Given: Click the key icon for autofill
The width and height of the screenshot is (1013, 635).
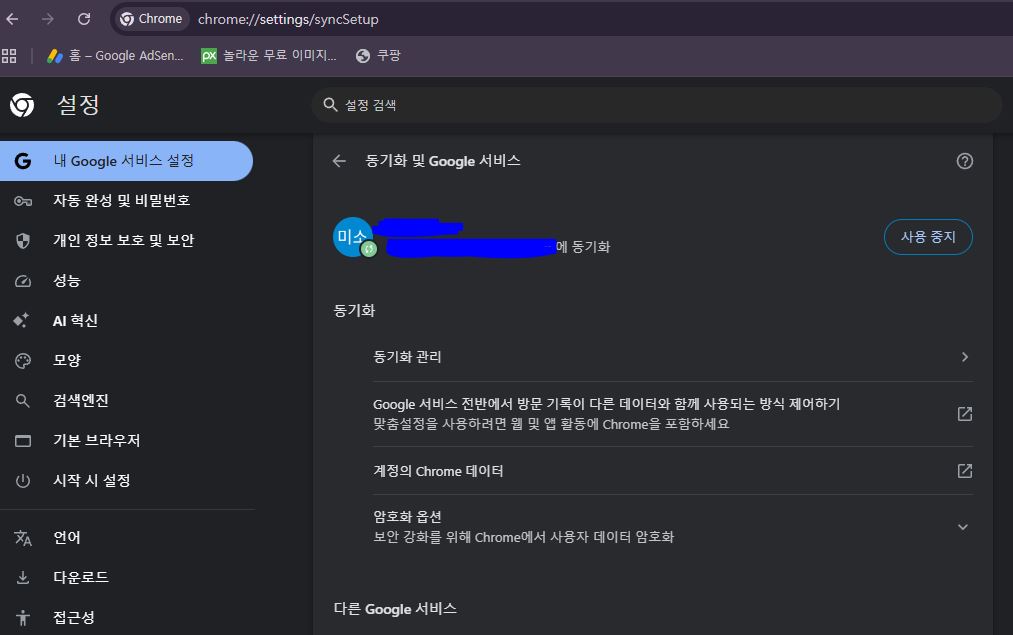Looking at the screenshot, I should (x=23, y=202).
